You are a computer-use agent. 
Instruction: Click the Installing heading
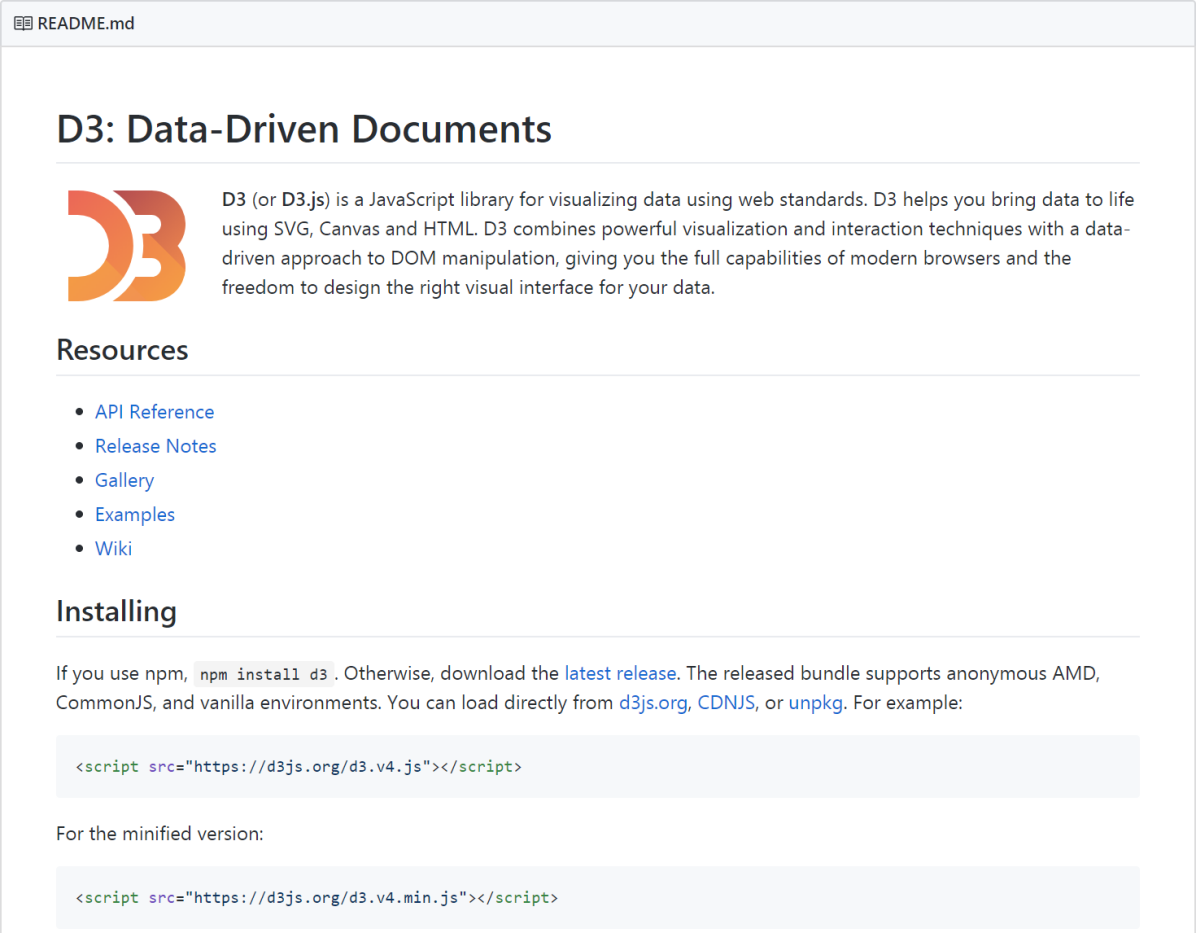[117, 612]
